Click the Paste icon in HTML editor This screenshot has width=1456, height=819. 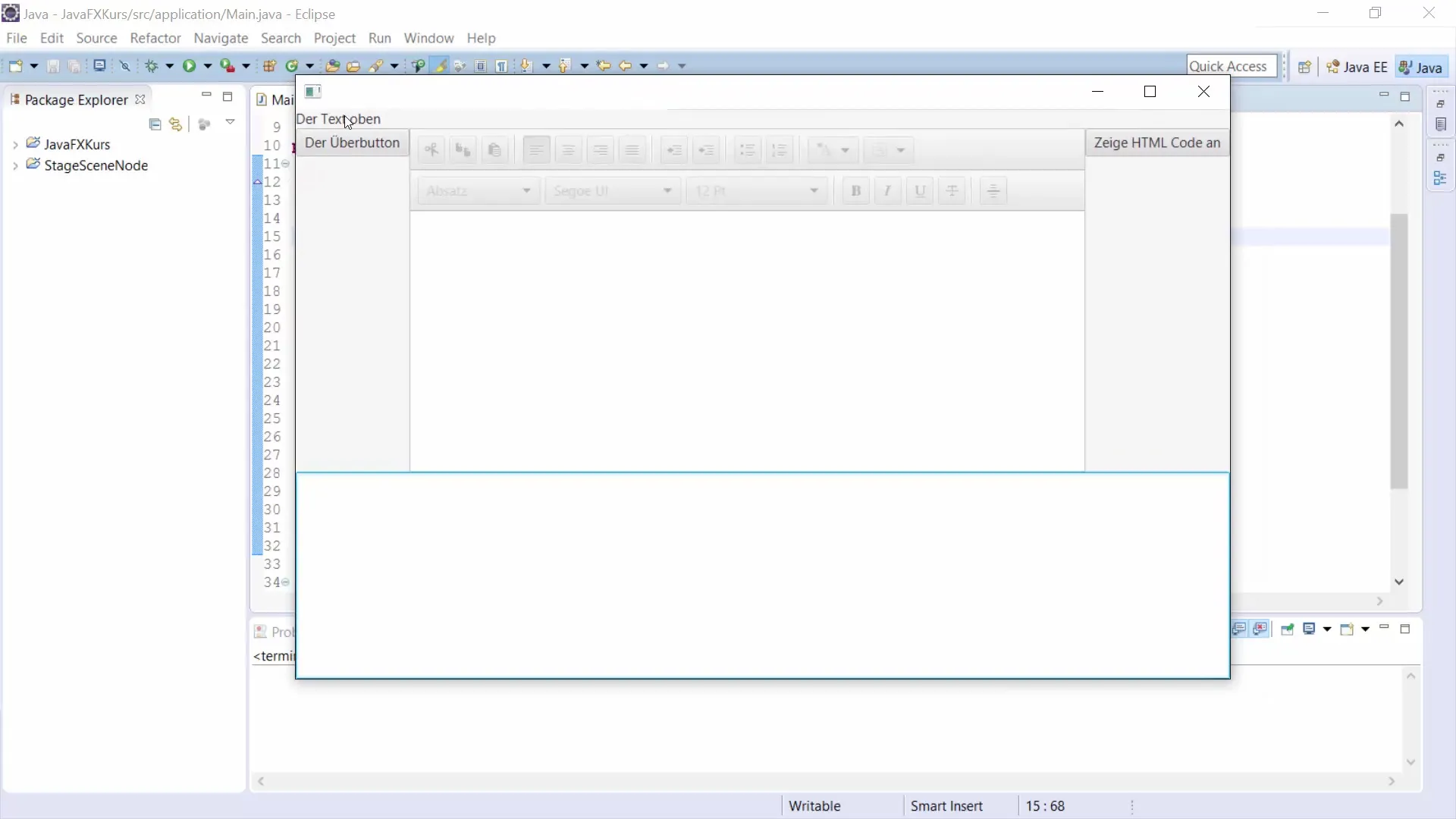(x=494, y=150)
